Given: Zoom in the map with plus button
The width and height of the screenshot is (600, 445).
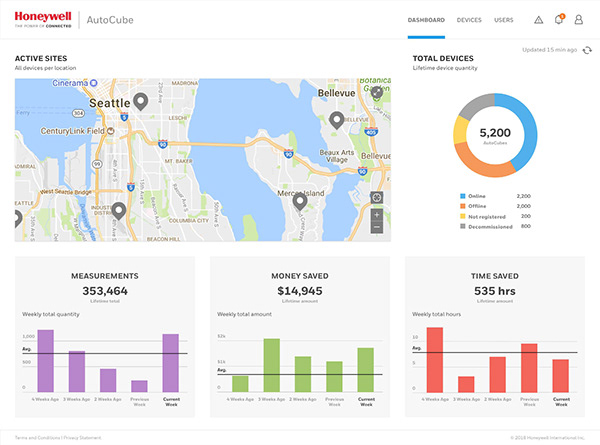Looking at the screenshot, I should point(377,215).
